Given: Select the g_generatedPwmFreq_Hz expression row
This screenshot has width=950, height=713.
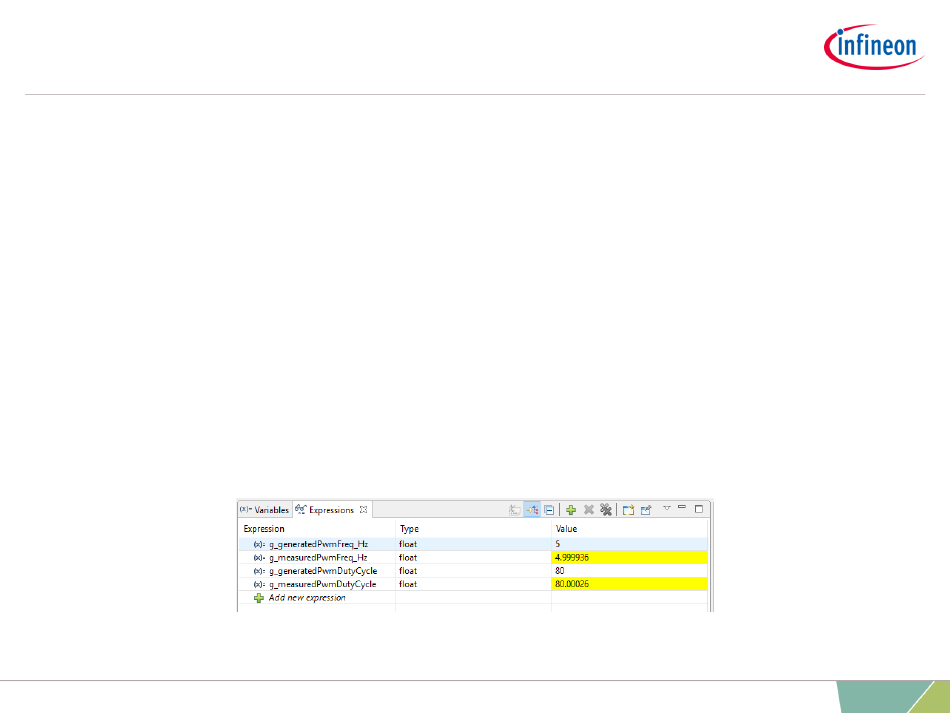Looking at the screenshot, I should click(473, 544).
